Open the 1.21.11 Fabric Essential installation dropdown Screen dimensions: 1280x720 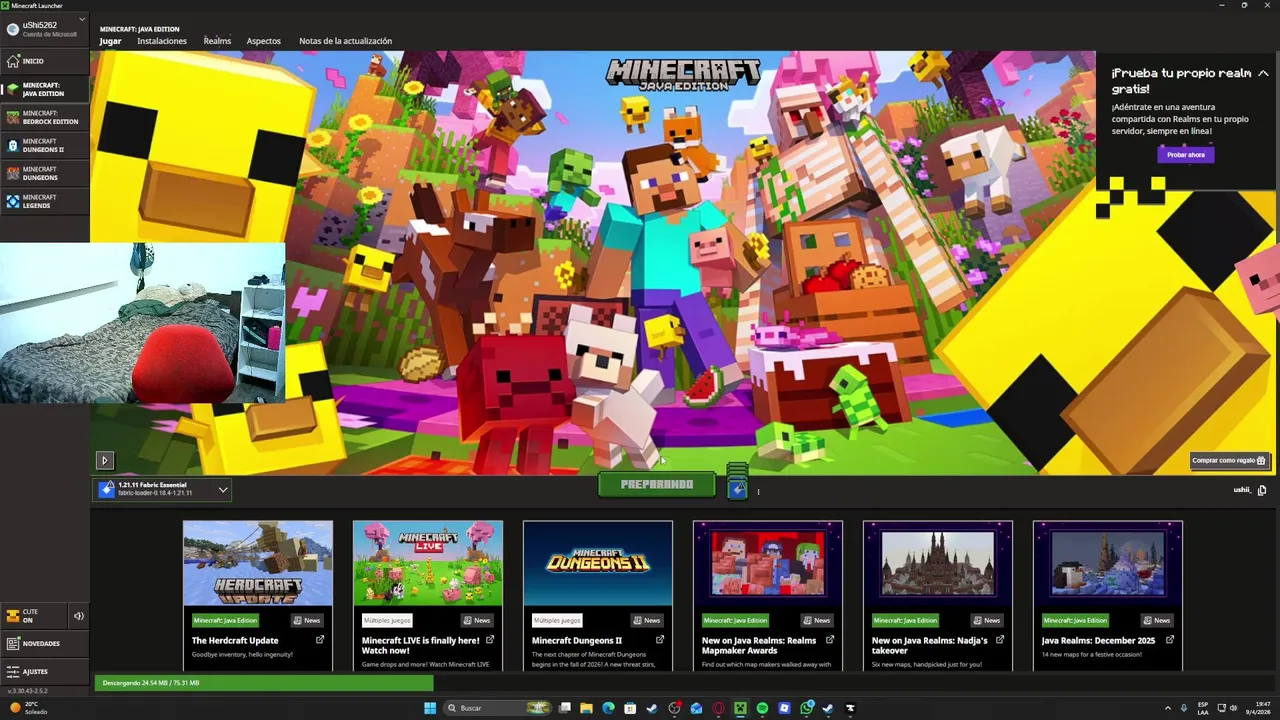(163, 489)
